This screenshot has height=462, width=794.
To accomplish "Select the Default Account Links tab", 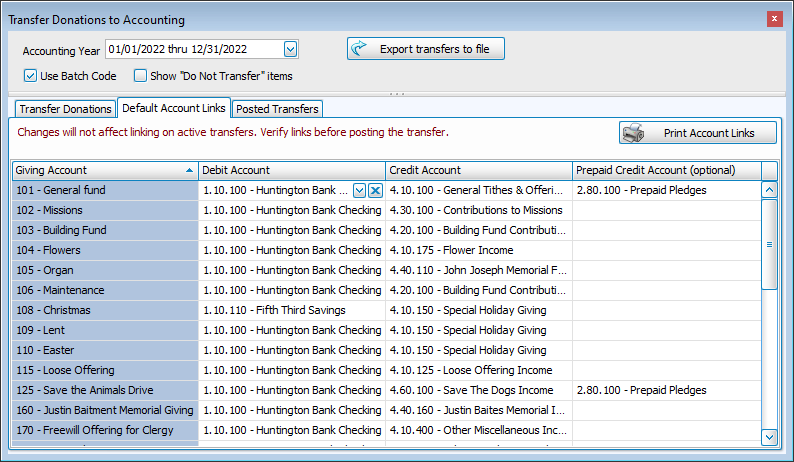I will click(x=173, y=108).
